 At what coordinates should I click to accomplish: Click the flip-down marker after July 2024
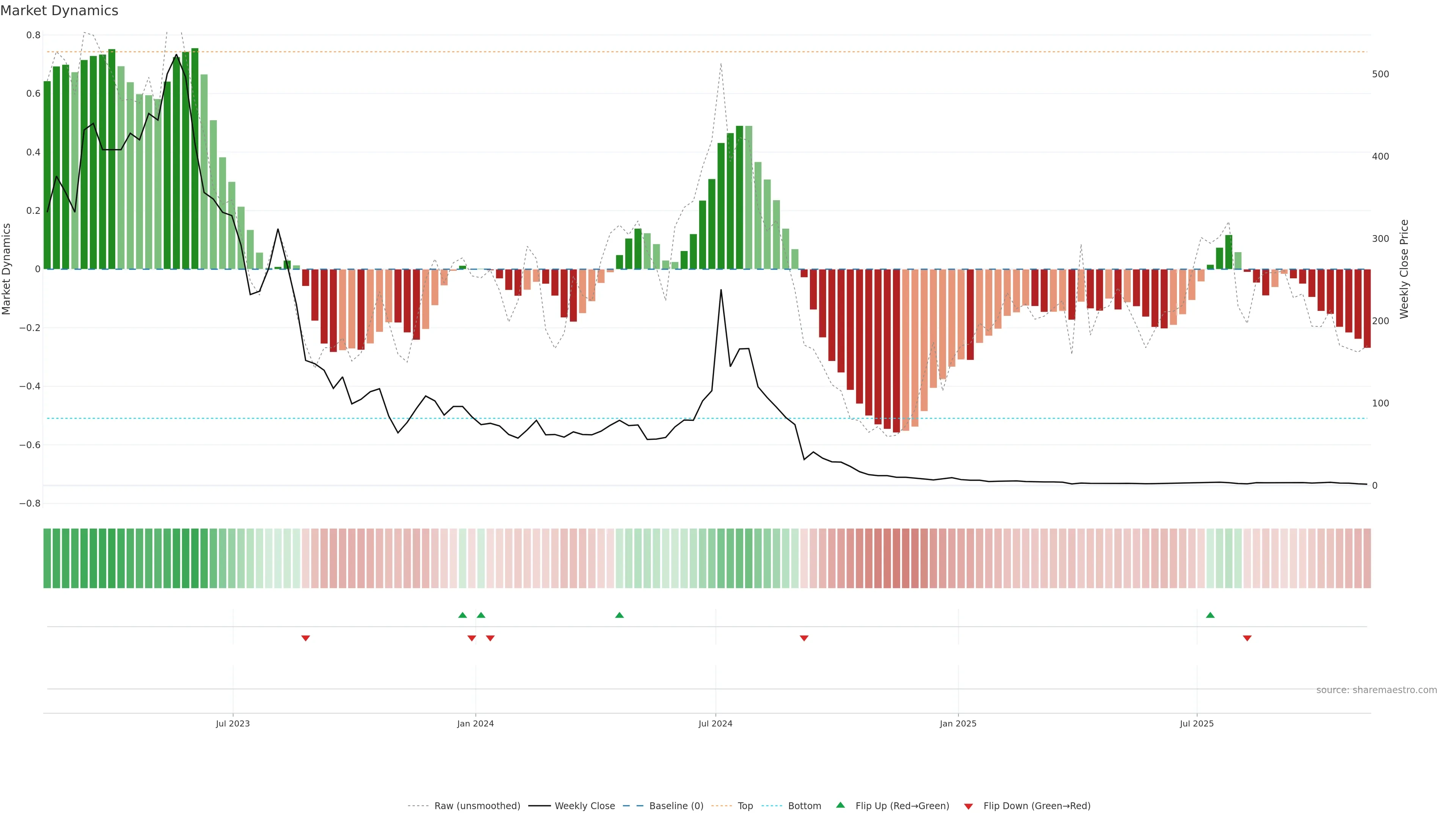click(x=804, y=638)
